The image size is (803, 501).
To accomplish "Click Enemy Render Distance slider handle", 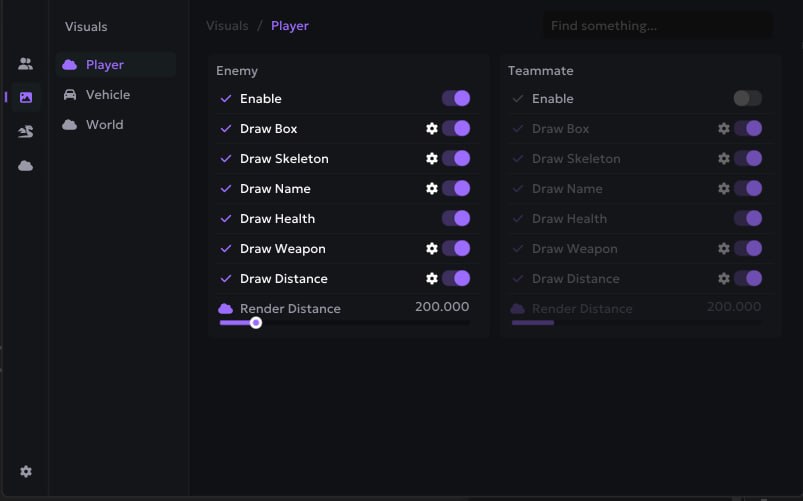I will click(x=256, y=323).
